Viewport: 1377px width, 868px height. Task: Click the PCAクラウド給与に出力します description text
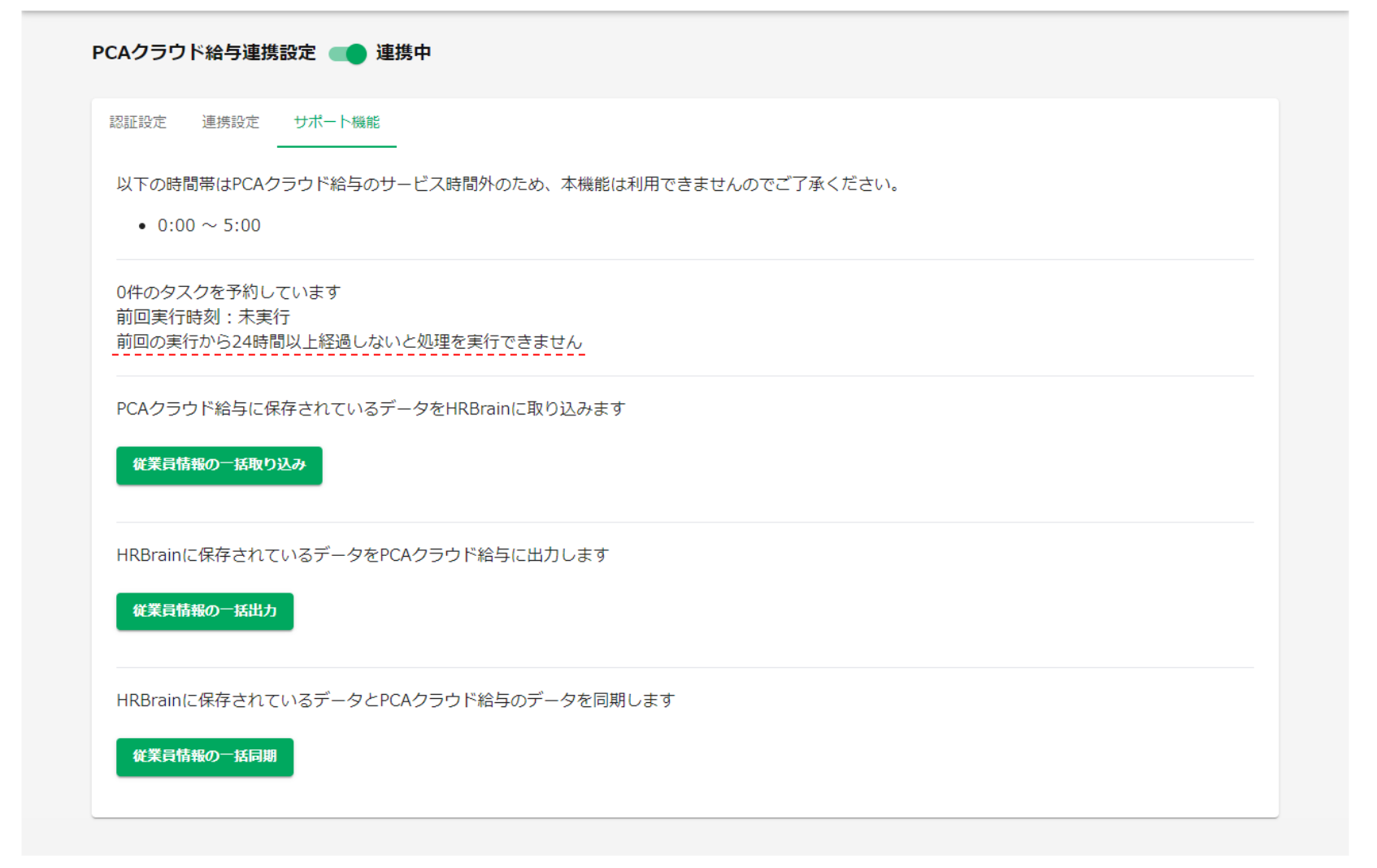[x=363, y=555]
